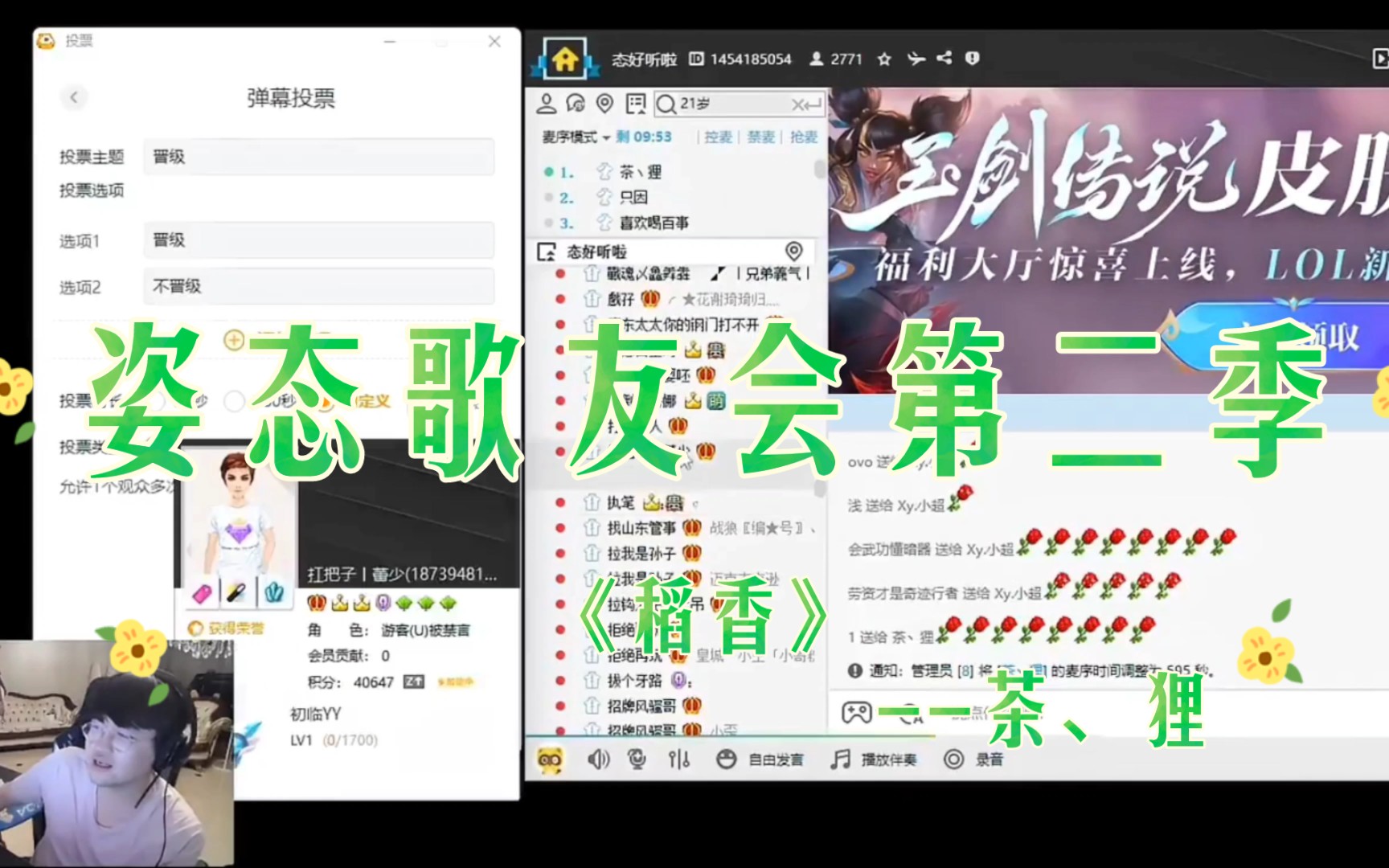Click 自由发言 in the bottom bar
The width and height of the screenshot is (1389, 868).
776,759
